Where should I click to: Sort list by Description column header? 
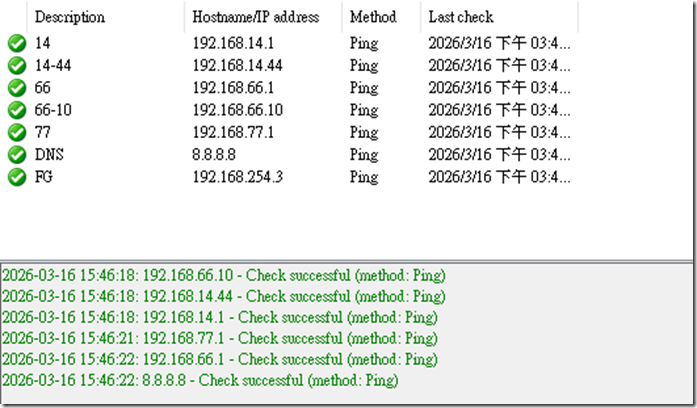coord(69,17)
